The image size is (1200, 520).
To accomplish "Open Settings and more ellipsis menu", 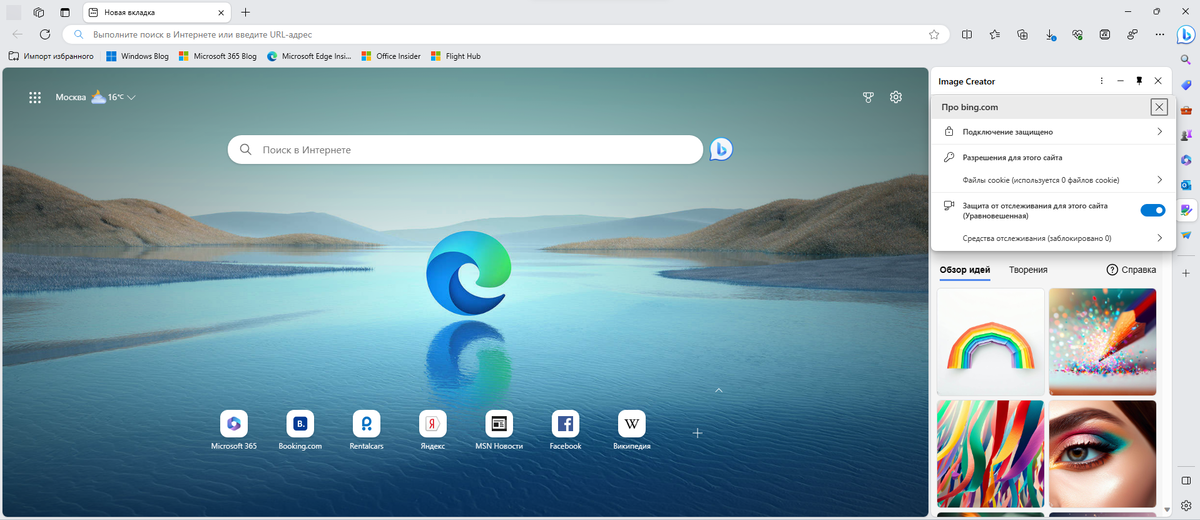I will click(x=1159, y=34).
